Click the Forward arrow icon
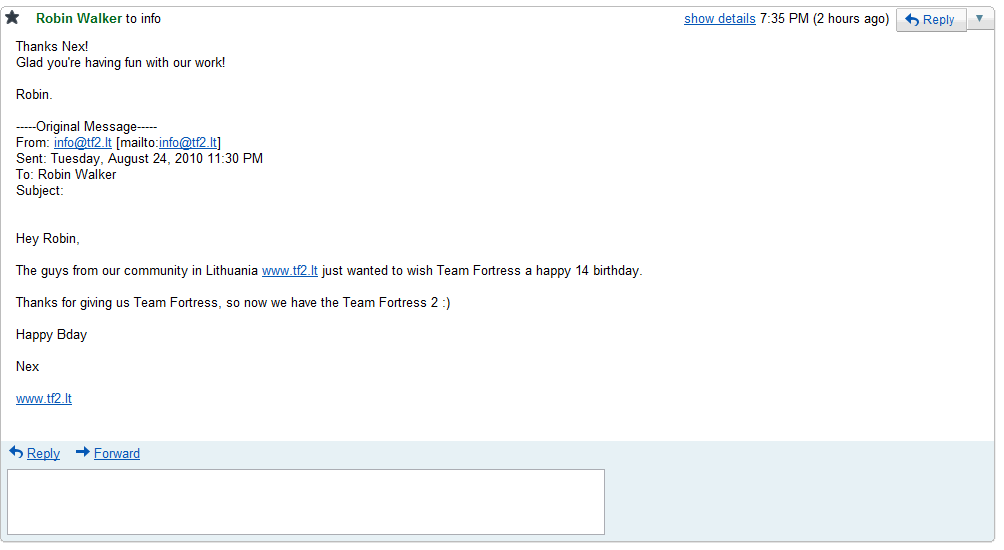Viewport: 1004px width, 550px height. click(83, 452)
